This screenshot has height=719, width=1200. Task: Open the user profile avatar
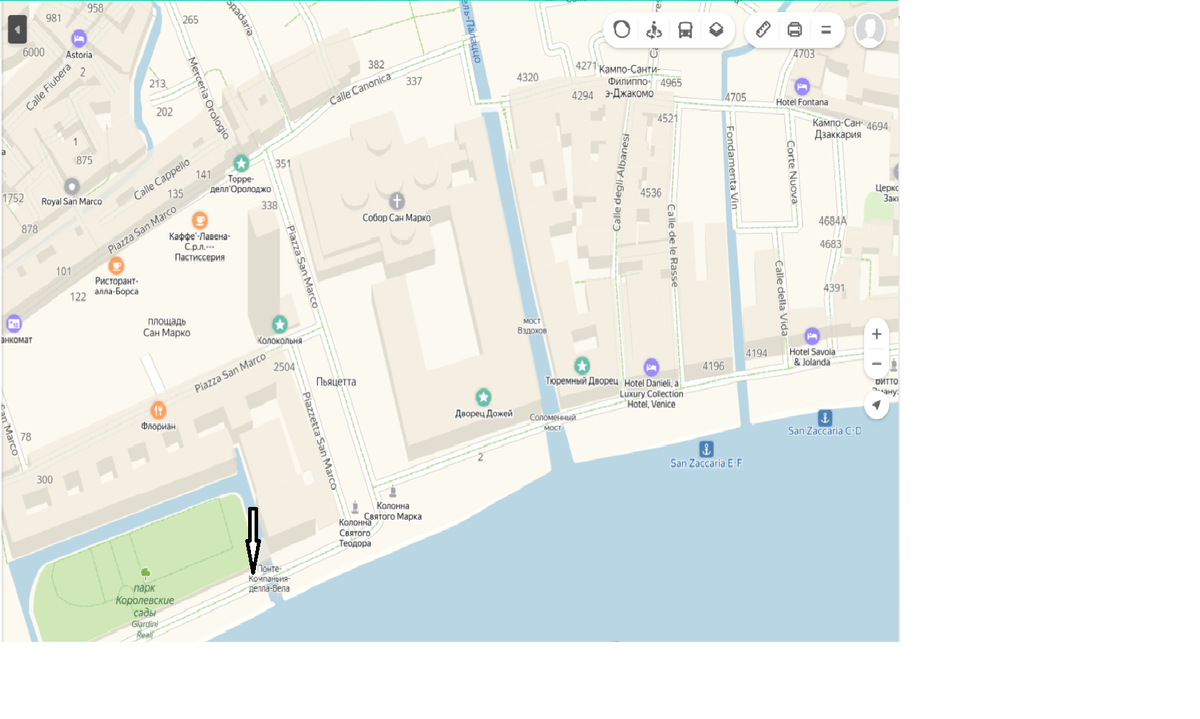(x=870, y=30)
